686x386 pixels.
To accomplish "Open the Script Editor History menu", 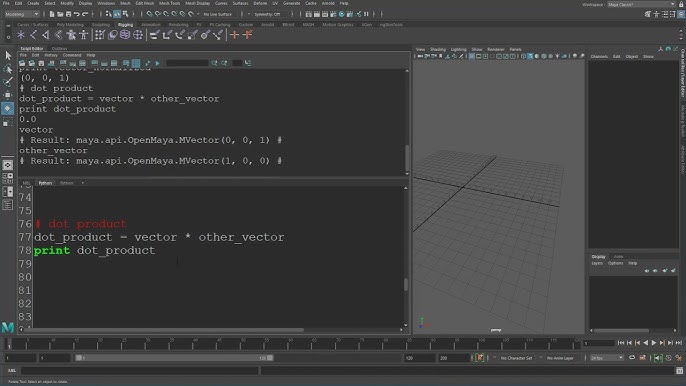I will pyautogui.click(x=51, y=56).
